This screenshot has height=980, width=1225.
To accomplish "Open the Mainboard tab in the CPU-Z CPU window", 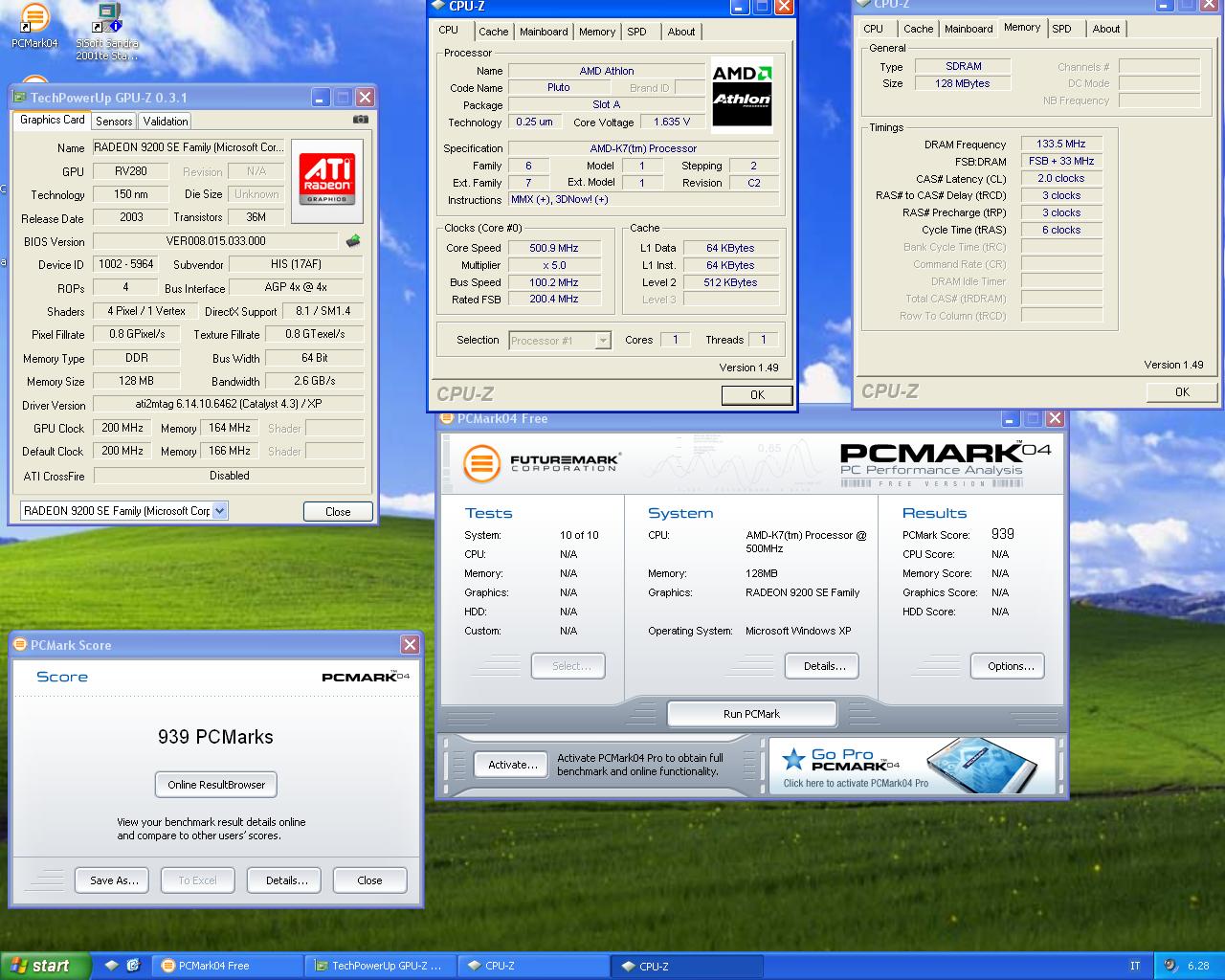I will click(544, 32).
